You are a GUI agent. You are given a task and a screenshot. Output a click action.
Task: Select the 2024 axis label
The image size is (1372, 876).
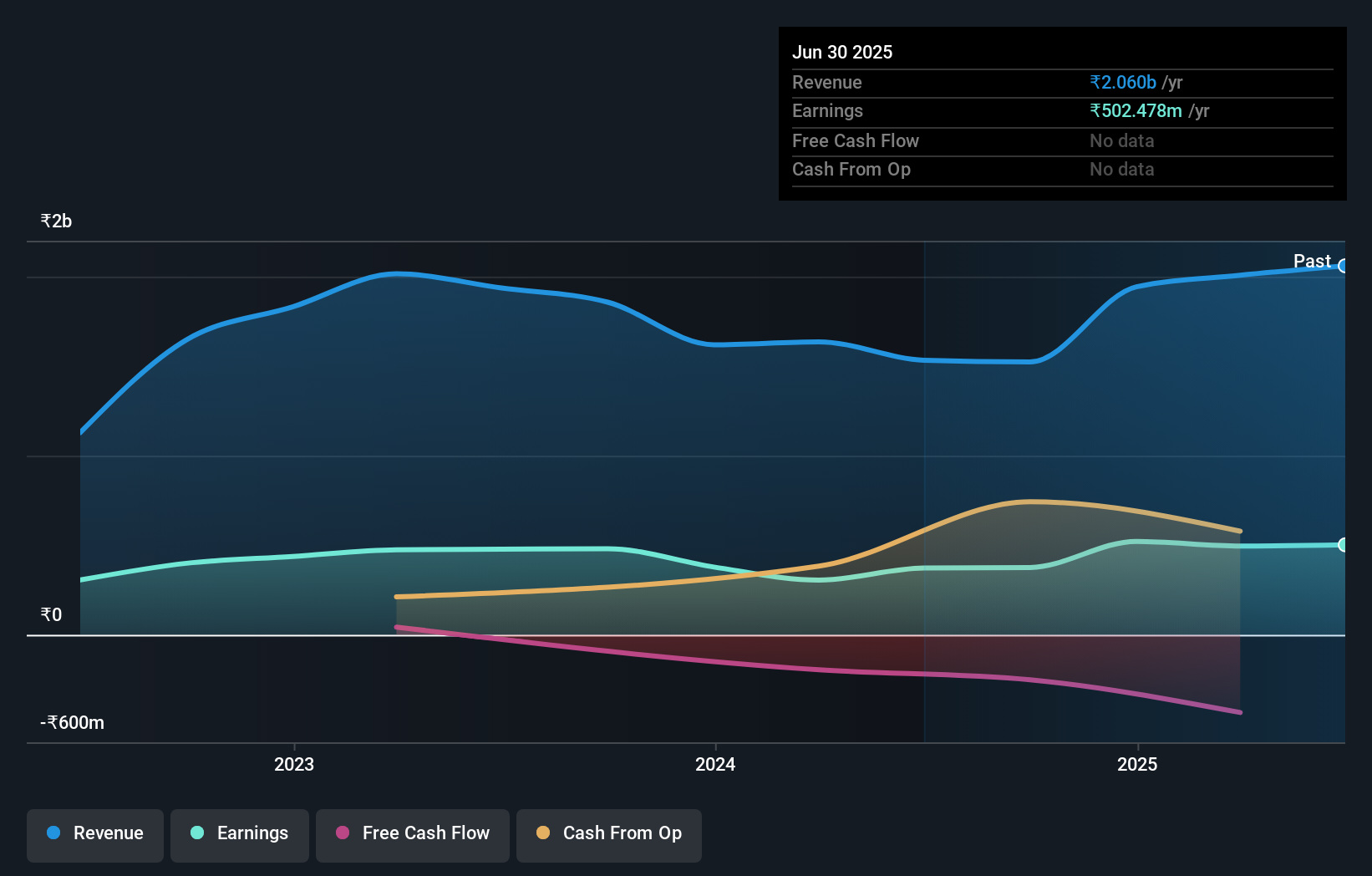[x=715, y=764]
